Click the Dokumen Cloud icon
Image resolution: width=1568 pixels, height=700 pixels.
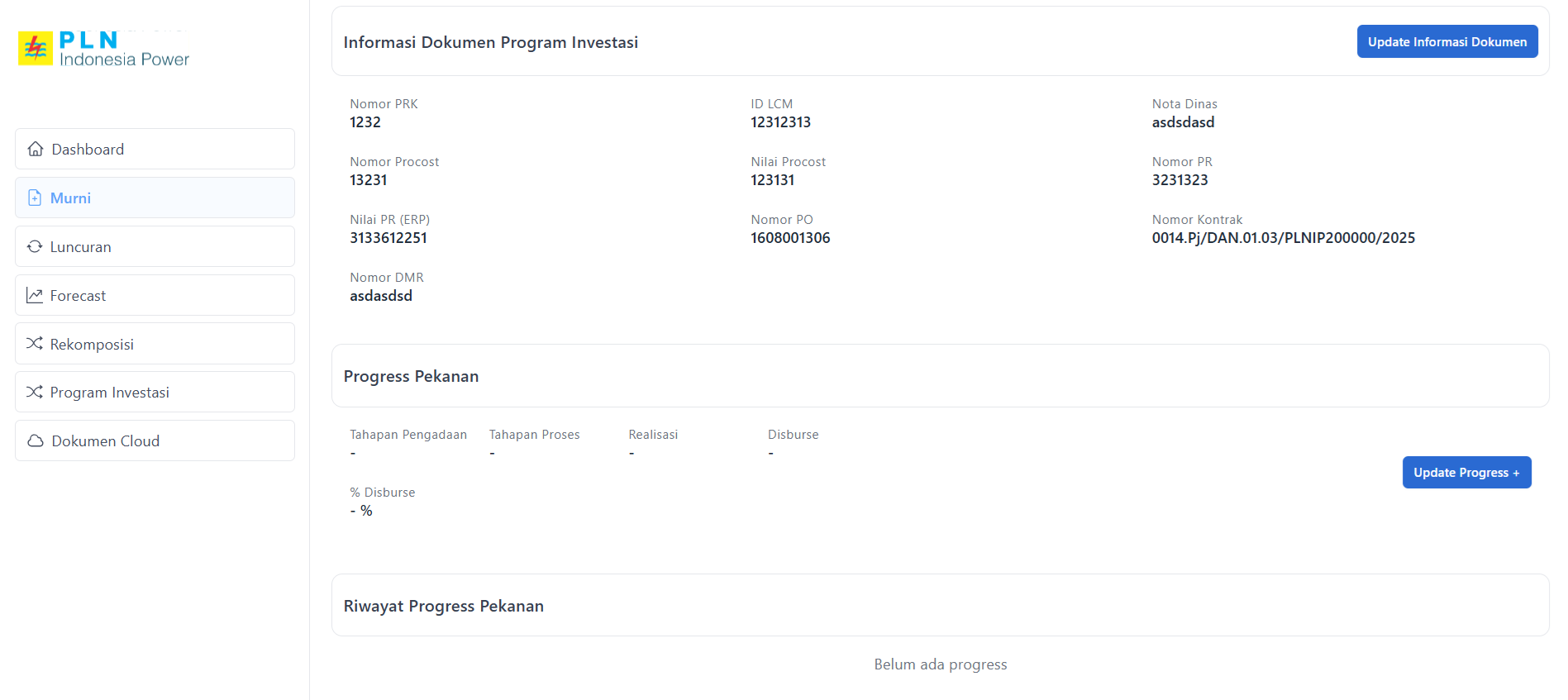click(x=36, y=440)
